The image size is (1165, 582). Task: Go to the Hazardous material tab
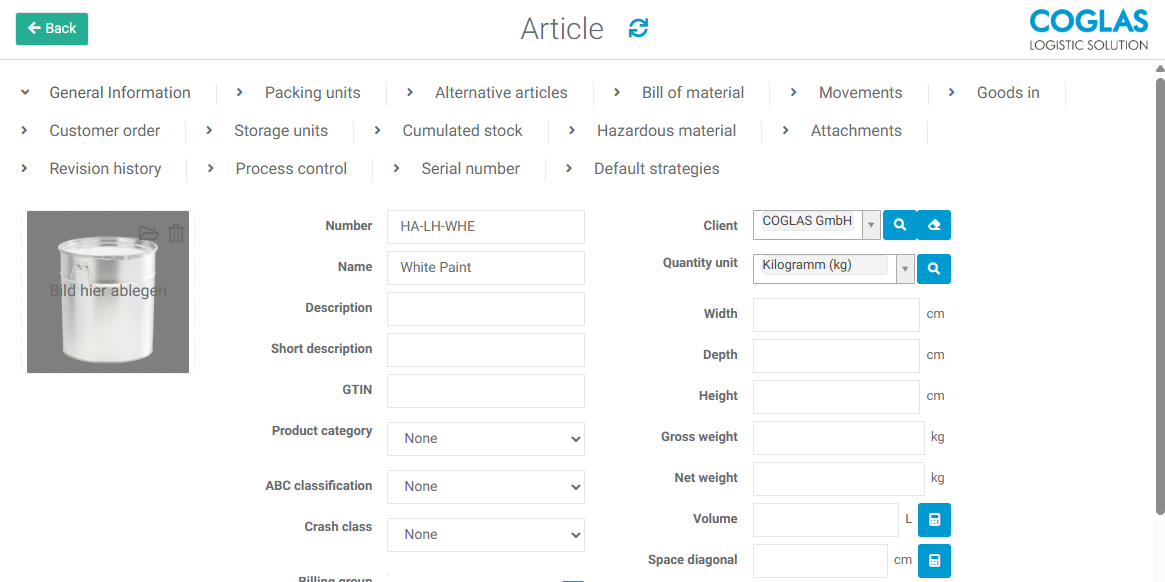(x=666, y=131)
